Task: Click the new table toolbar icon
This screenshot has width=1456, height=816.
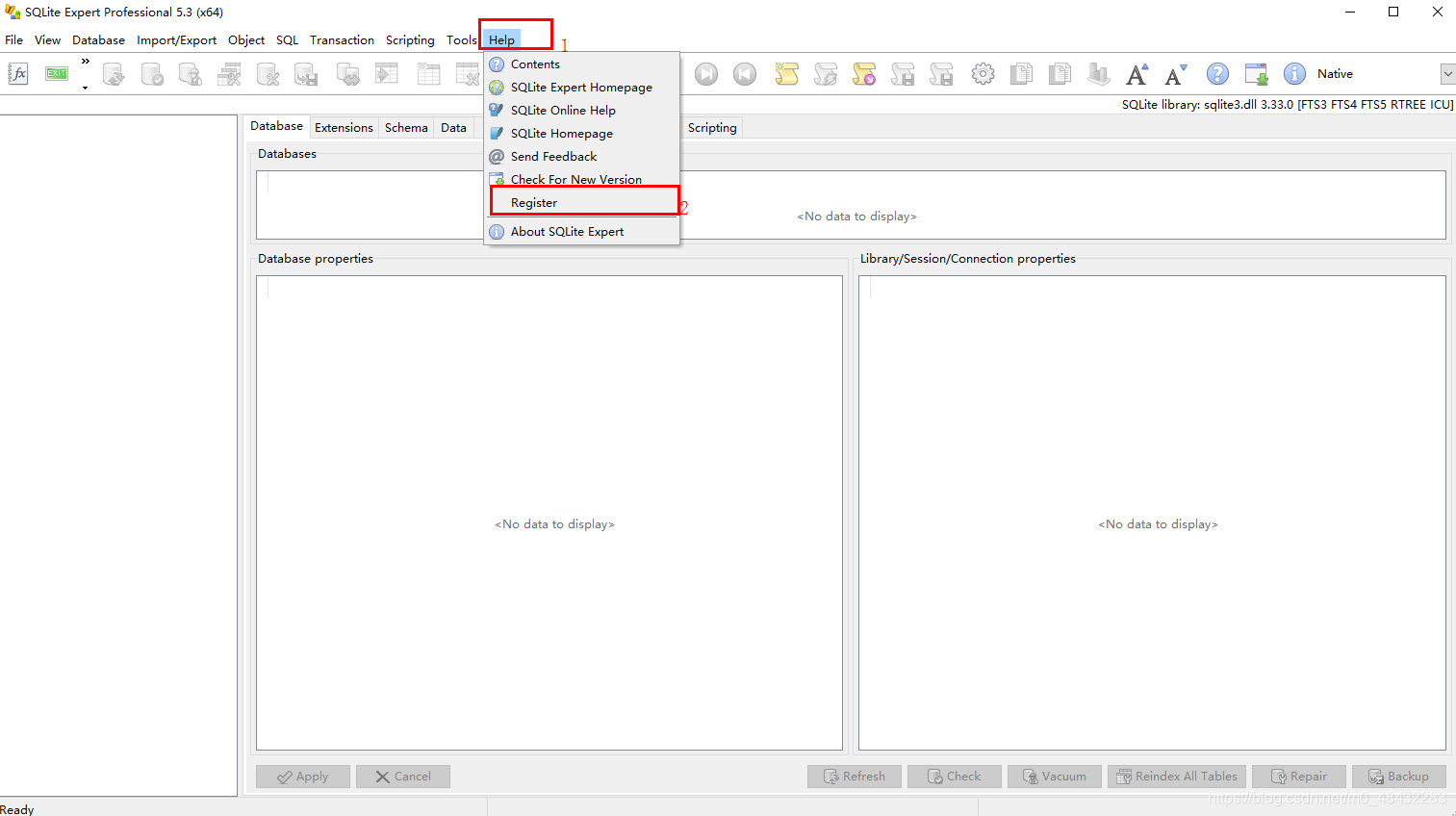Action: point(428,74)
